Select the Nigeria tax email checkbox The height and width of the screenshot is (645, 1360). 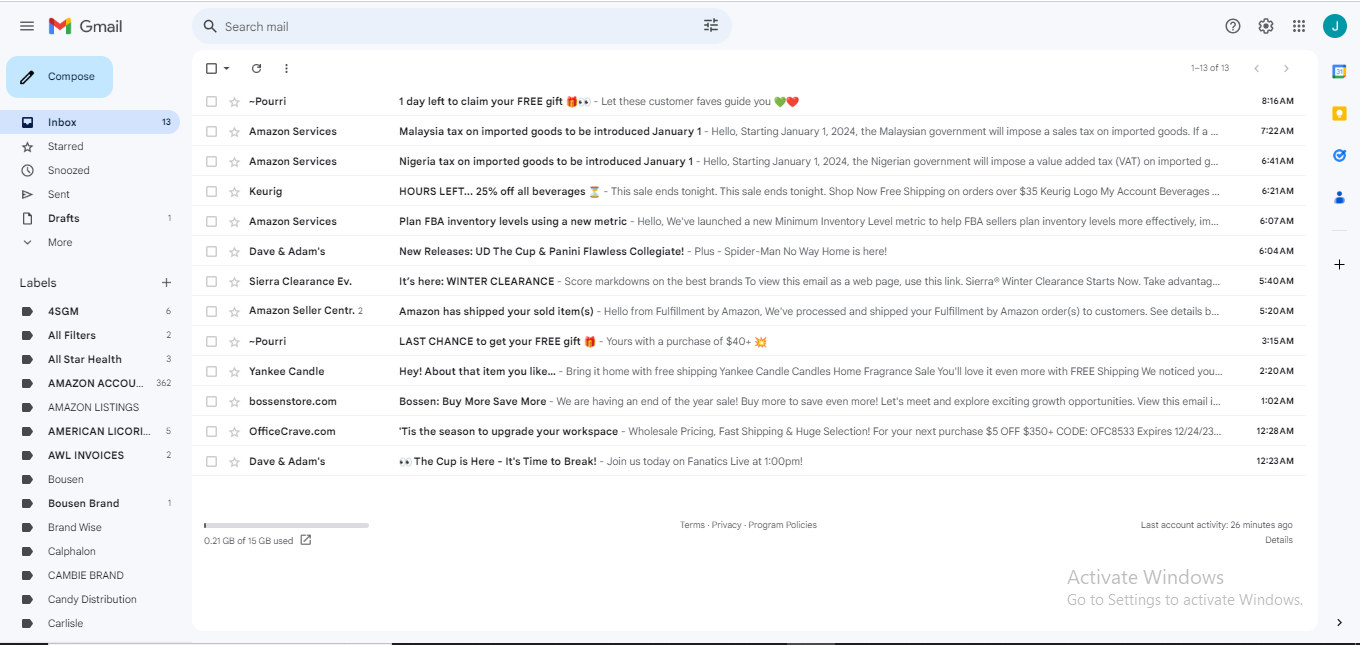pyautogui.click(x=211, y=161)
